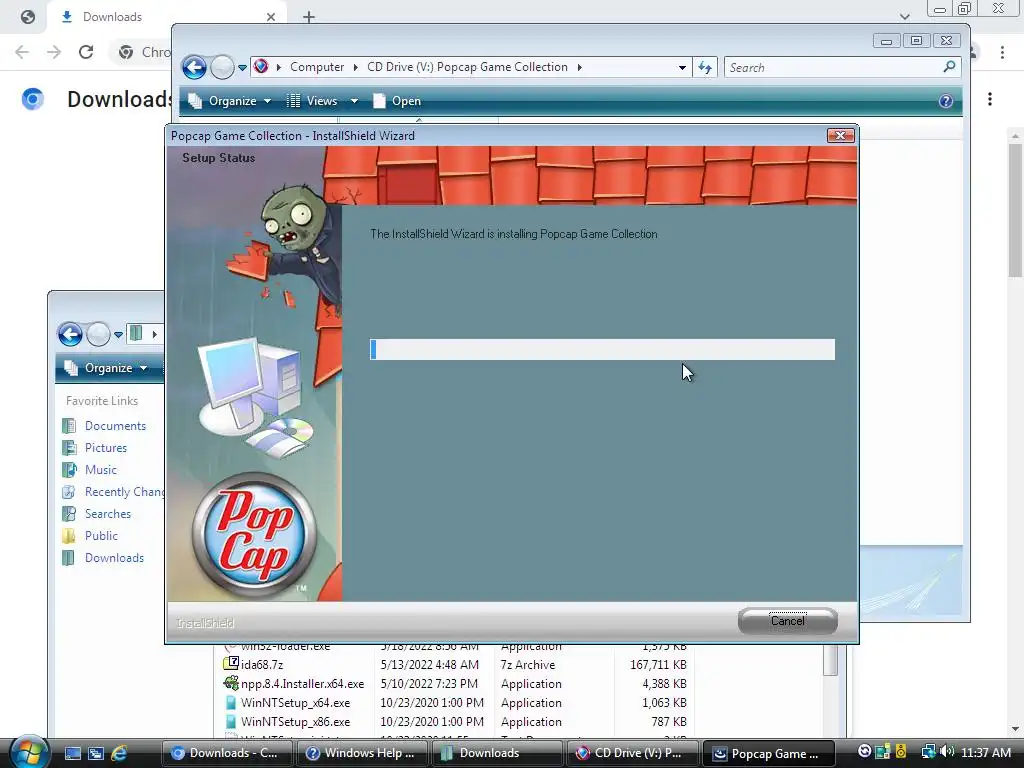The height and width of the screenshot is (768, 1024).
Task: Open Chrome main three-dot menu
Action: (x=1002, y=52)
